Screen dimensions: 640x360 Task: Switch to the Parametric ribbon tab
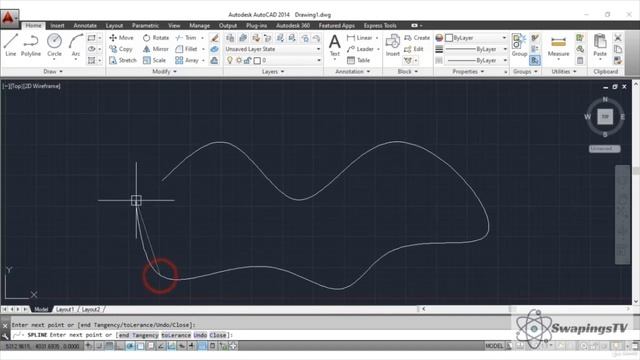click(145, 25)
